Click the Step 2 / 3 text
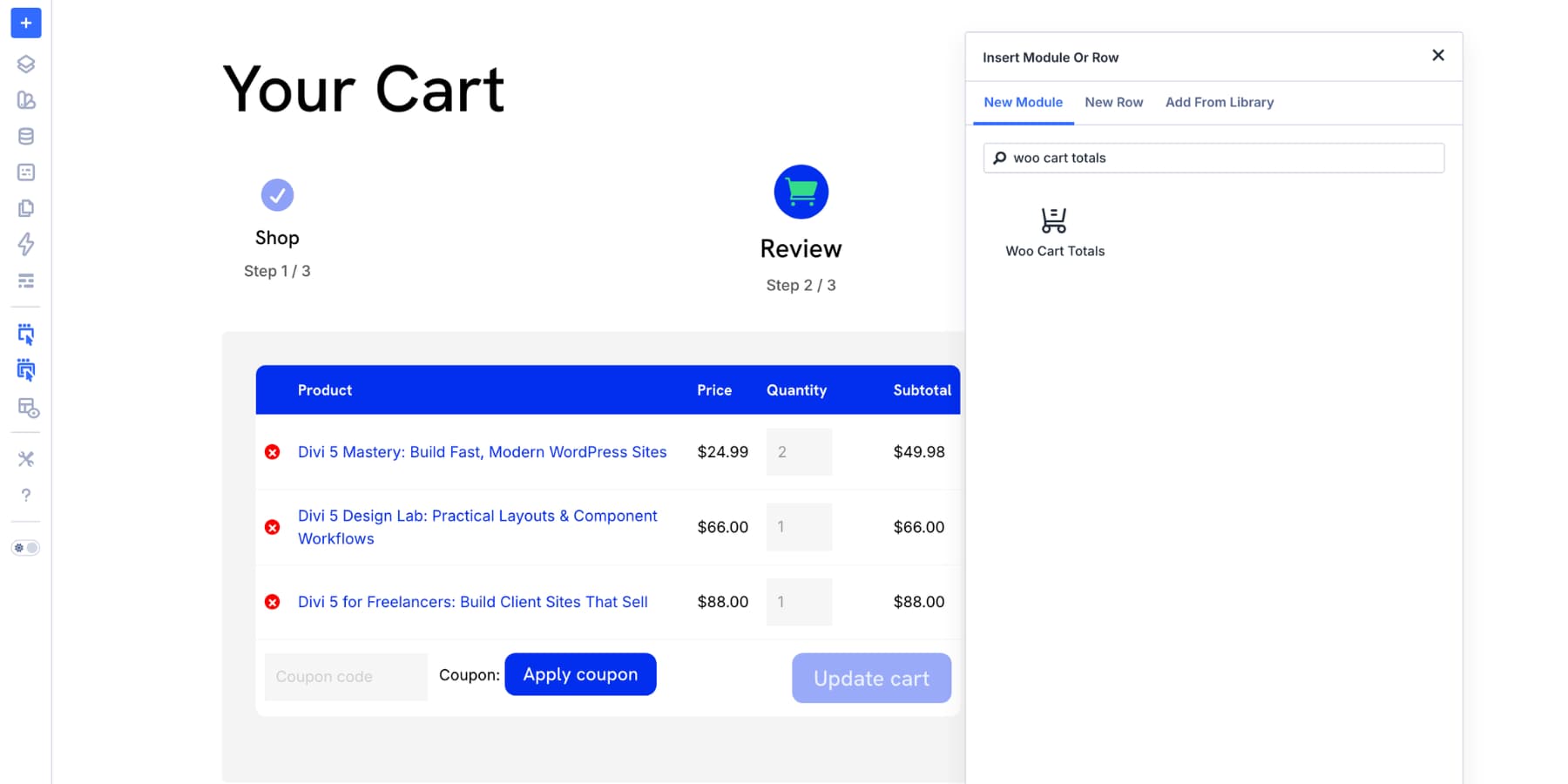 click(x=801, y=286)
